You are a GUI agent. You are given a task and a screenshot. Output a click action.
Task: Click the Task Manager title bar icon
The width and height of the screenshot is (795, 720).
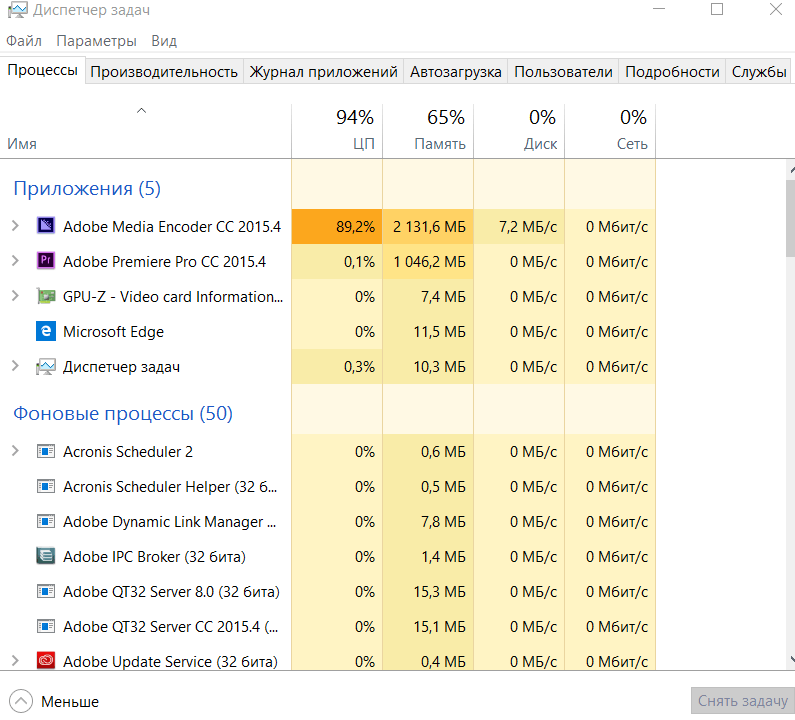[x=17, y=10]
